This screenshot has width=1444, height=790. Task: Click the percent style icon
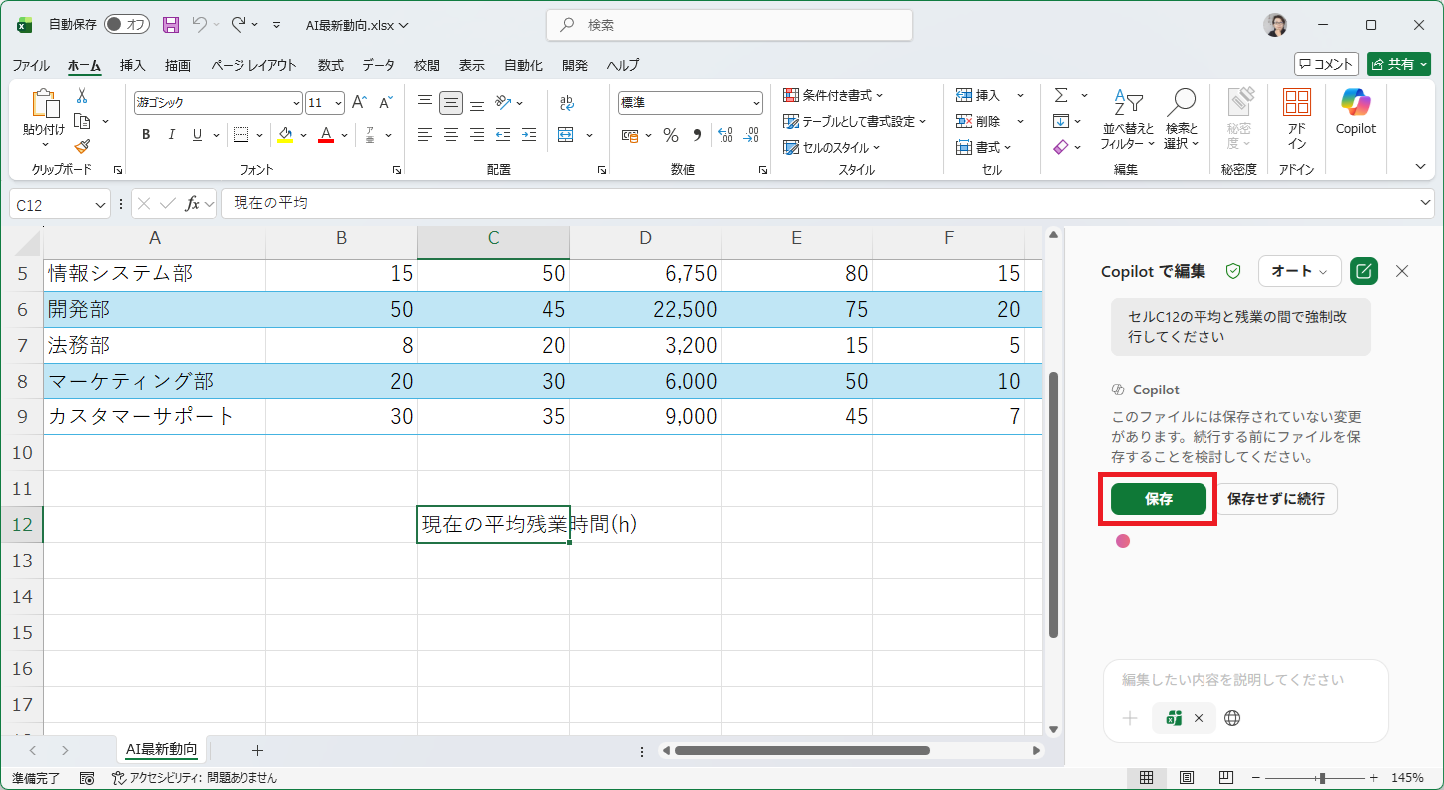pos(671,135)
